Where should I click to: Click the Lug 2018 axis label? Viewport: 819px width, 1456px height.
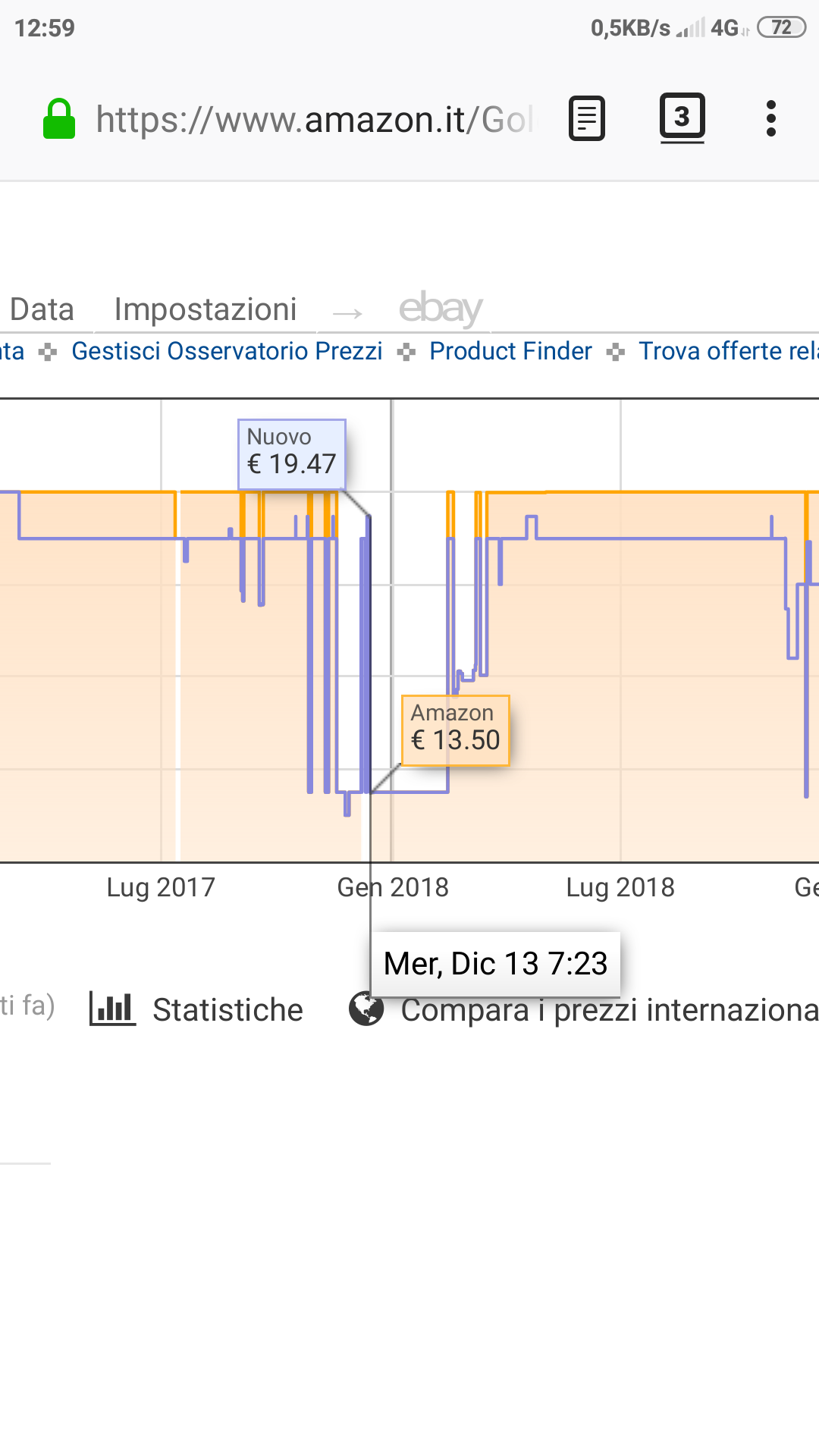coord(620,887)
